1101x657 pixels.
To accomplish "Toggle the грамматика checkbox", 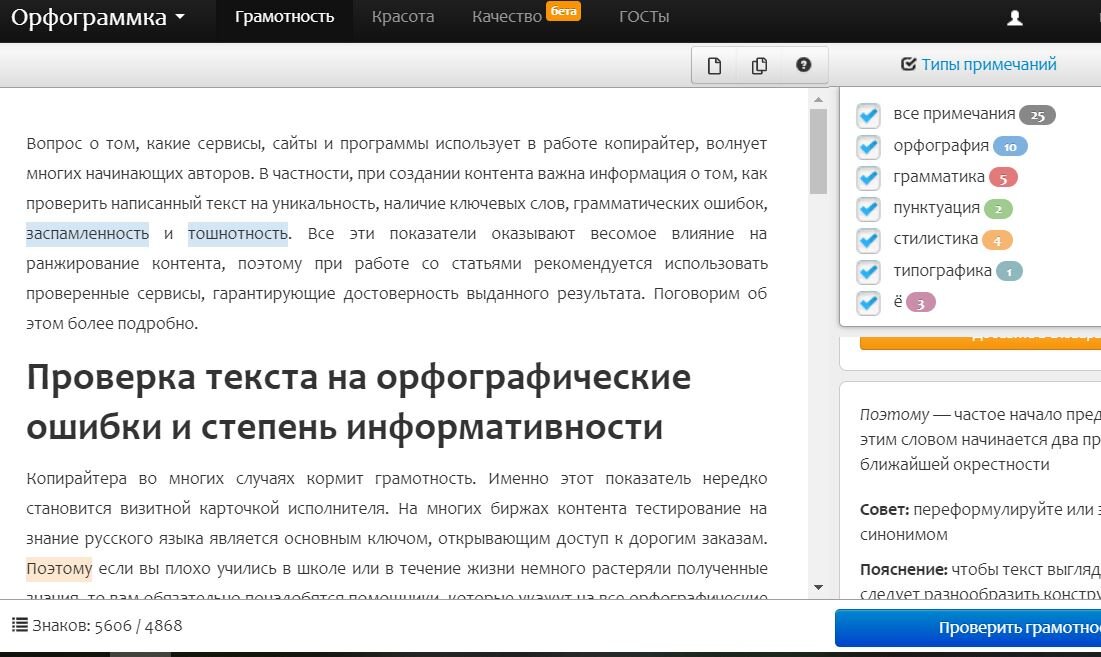I will point(869,178).
